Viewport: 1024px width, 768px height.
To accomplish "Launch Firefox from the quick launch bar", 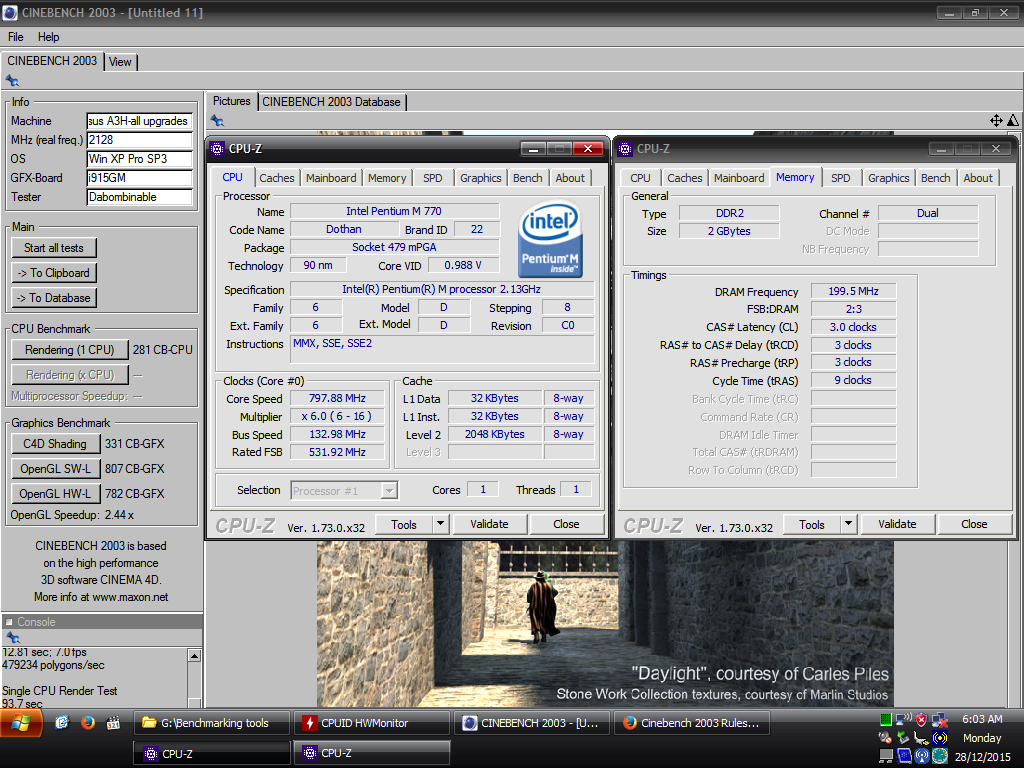I will 88,723.
